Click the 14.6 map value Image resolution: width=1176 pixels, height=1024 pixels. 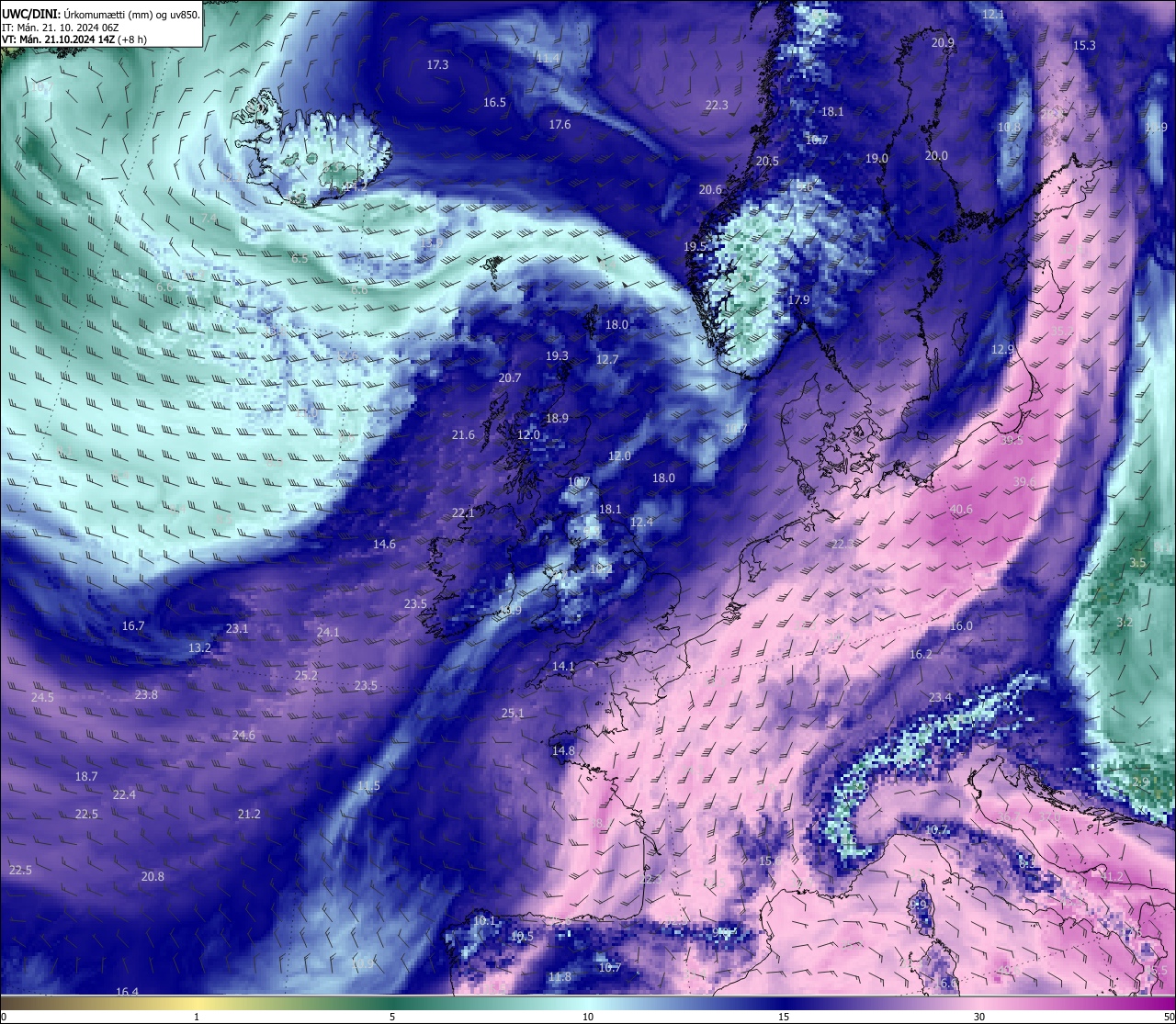(x=384, y=545)
